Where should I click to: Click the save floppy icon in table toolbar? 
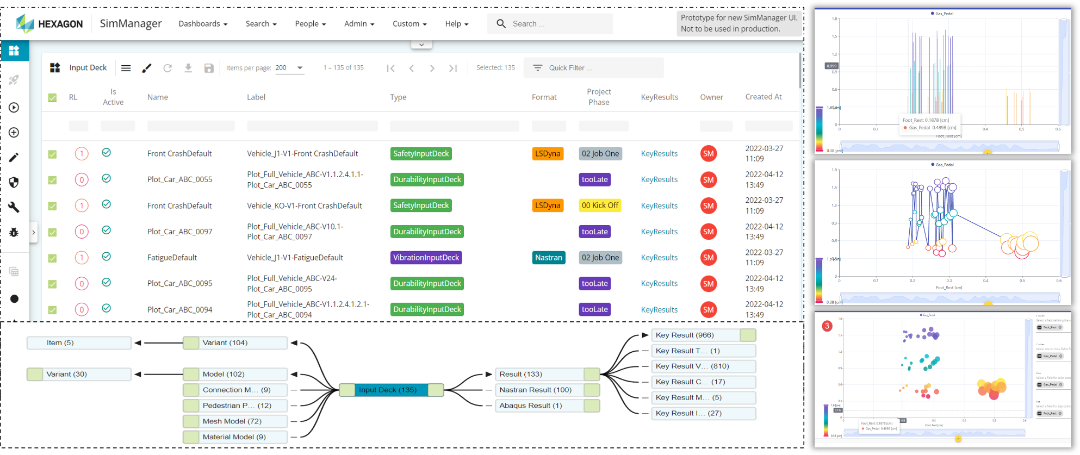pyautogui.click(x=209, y=67)
